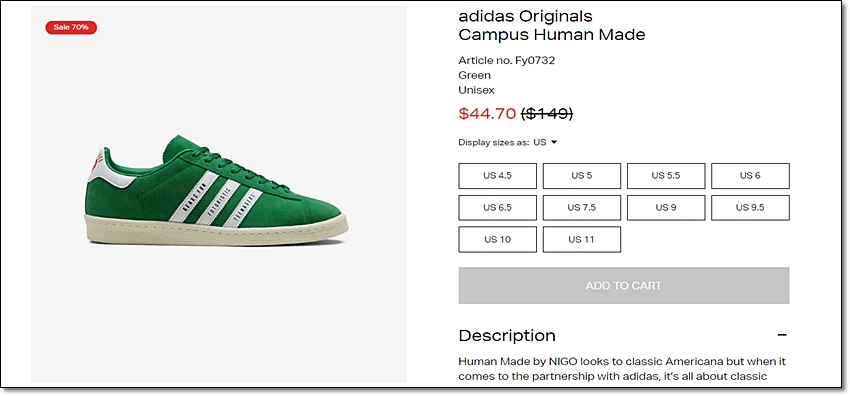Pick size US 7.5
Viewport: 850px width, 396px height.
pyautogui.click(x=582, y=207)
